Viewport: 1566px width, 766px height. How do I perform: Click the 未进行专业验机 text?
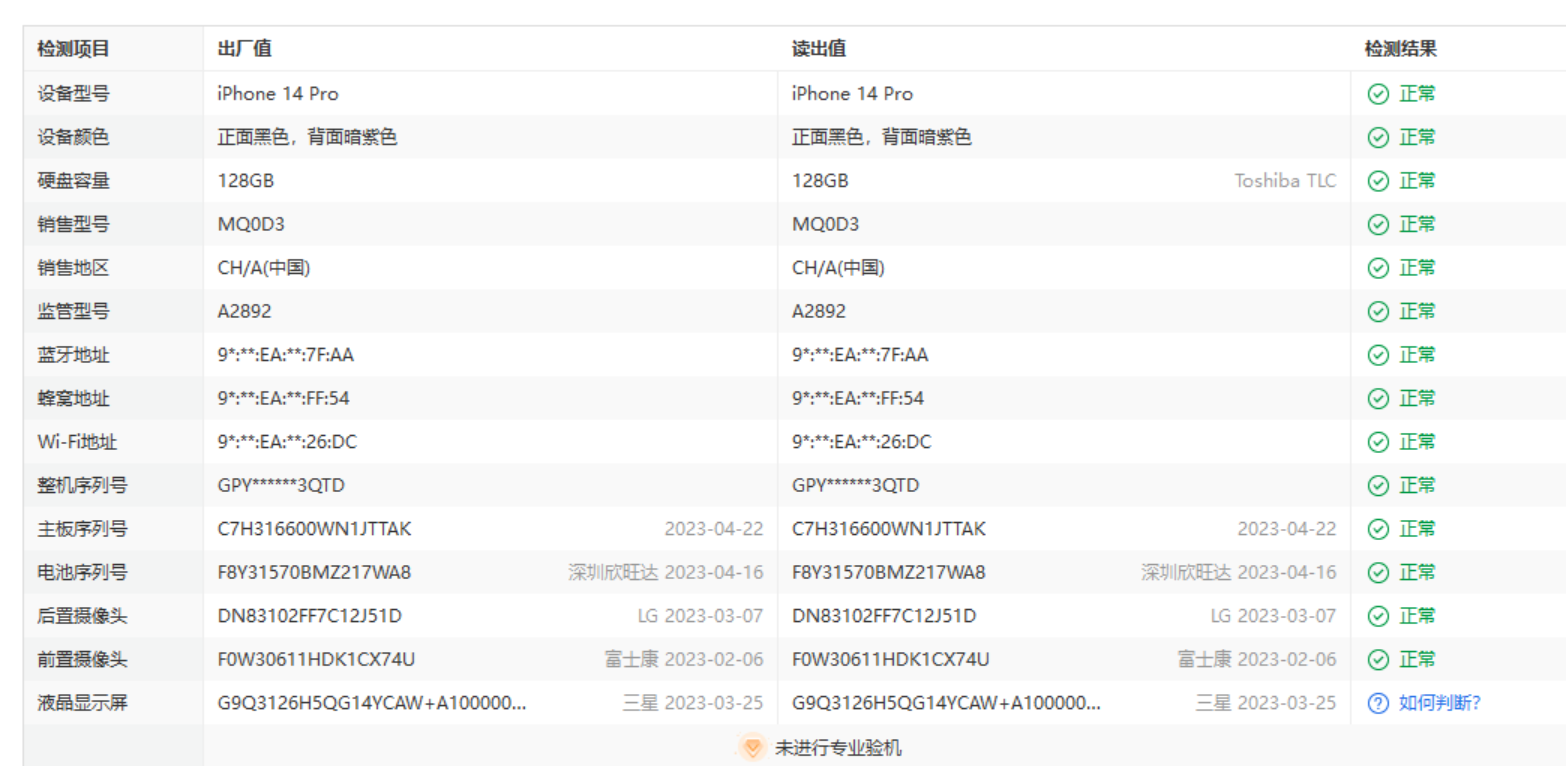pos(838,748)
